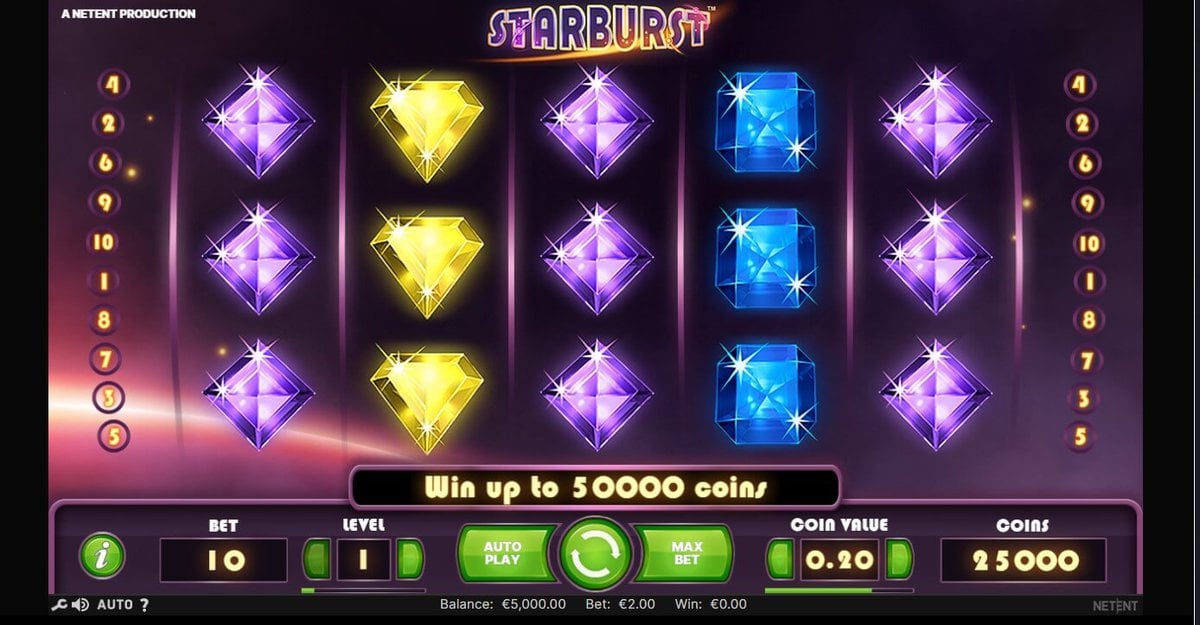Select payline 10 on right side

[x=1088, y=243]
